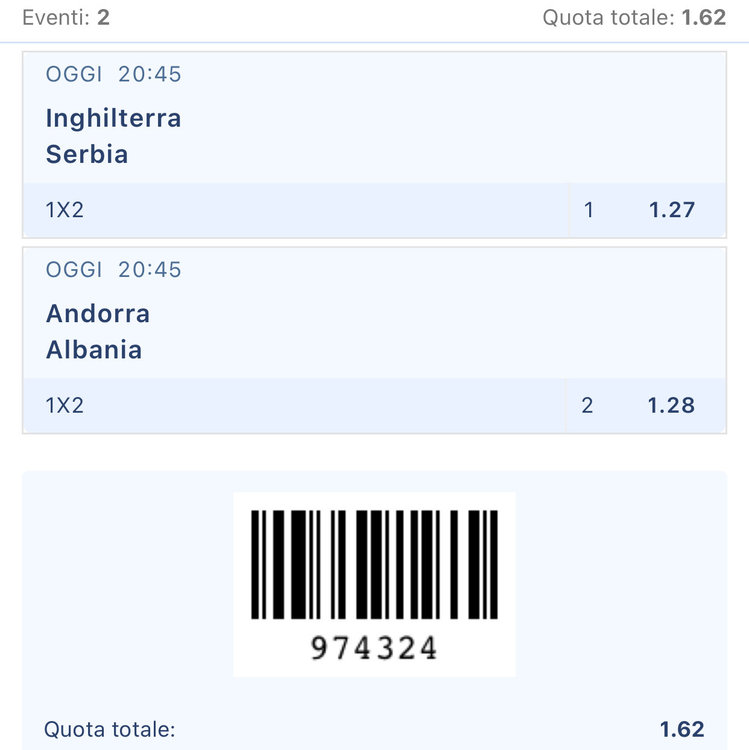The width and height of the screenshot is (749, 750).
Task: Tap outcome 1 in the Inghilterra–Serbia row
Action: [589, 210]
